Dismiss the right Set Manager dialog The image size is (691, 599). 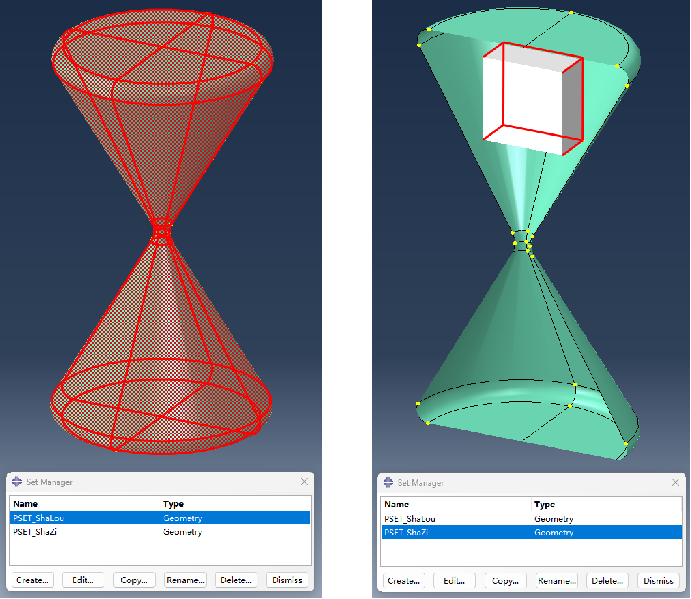[x=658, y=581]
